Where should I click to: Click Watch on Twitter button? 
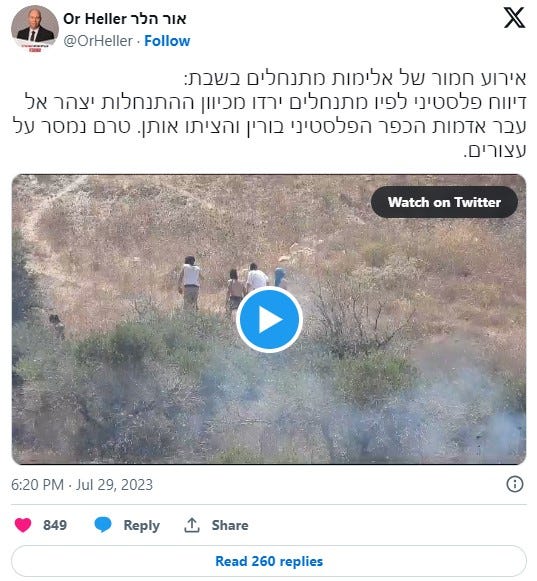444,202
